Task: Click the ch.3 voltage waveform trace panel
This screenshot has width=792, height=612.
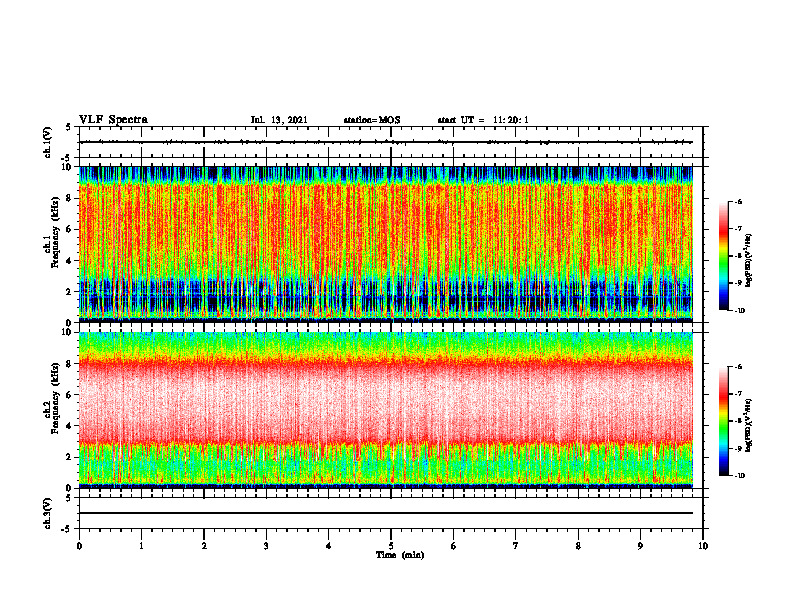Action: (391, 513)
